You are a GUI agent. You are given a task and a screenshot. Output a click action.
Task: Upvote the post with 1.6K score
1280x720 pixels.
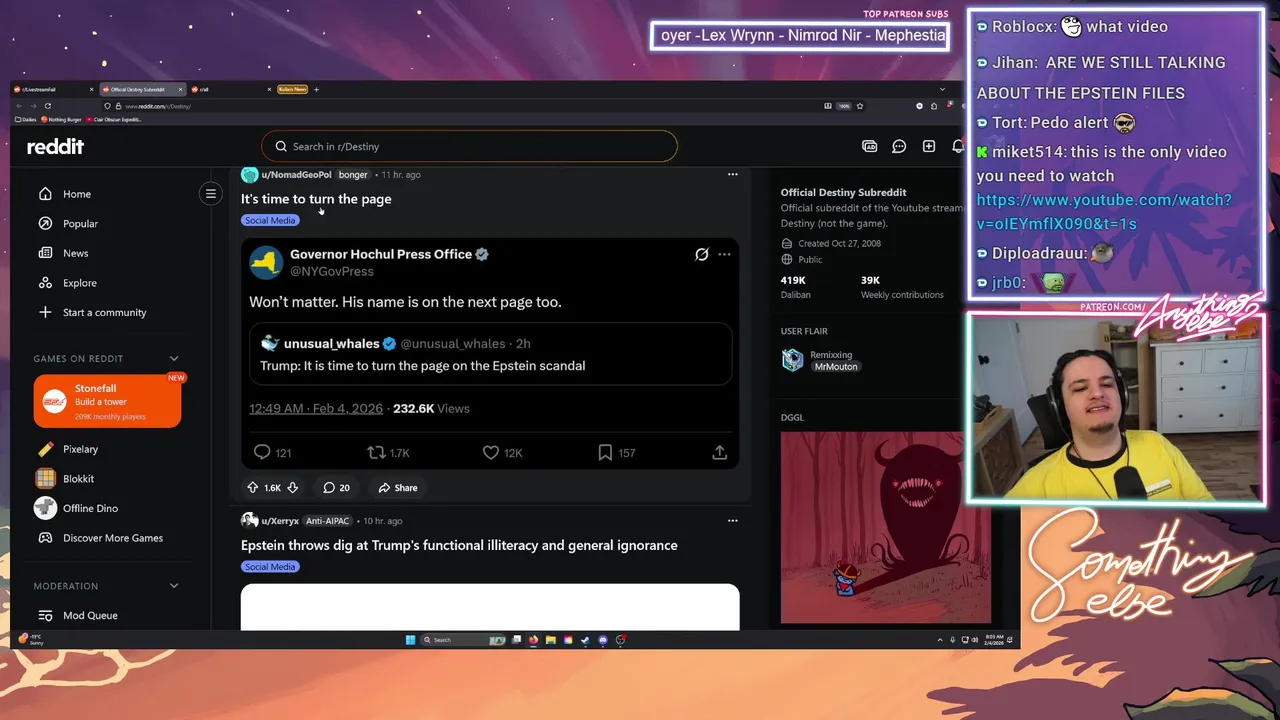(253, 488)
